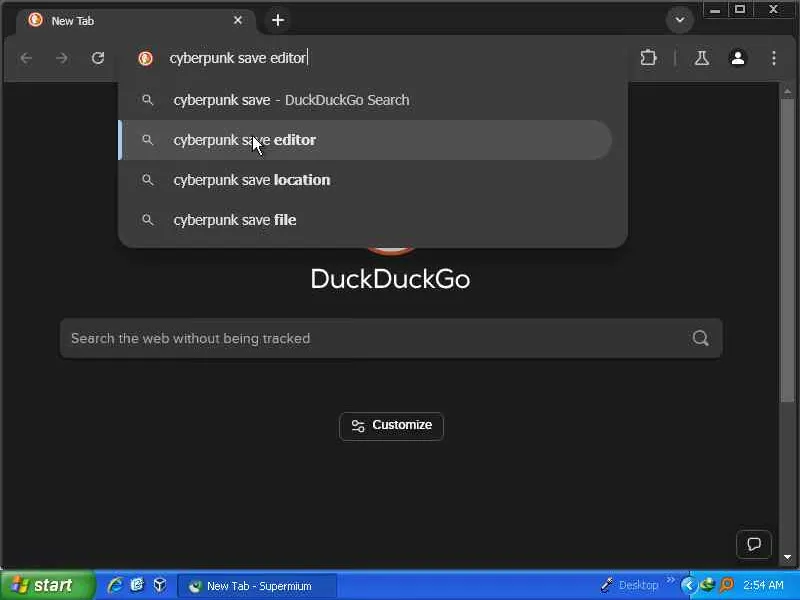Click the taskbar clock 2:54 AM
Image resolution: width=800 pixels, height=600 pixels.
(763, 585)
